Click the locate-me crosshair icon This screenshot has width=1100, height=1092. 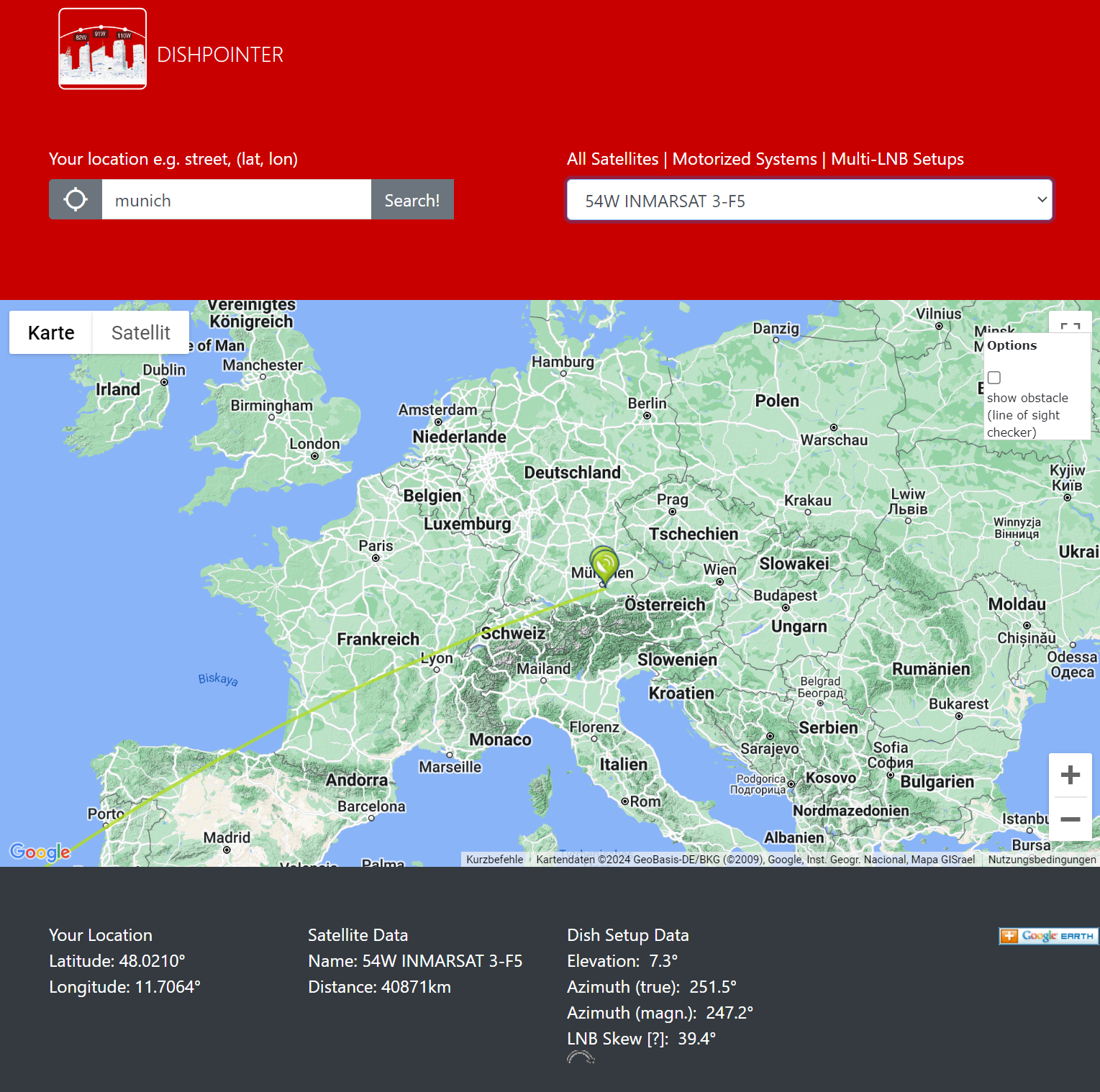76,200
